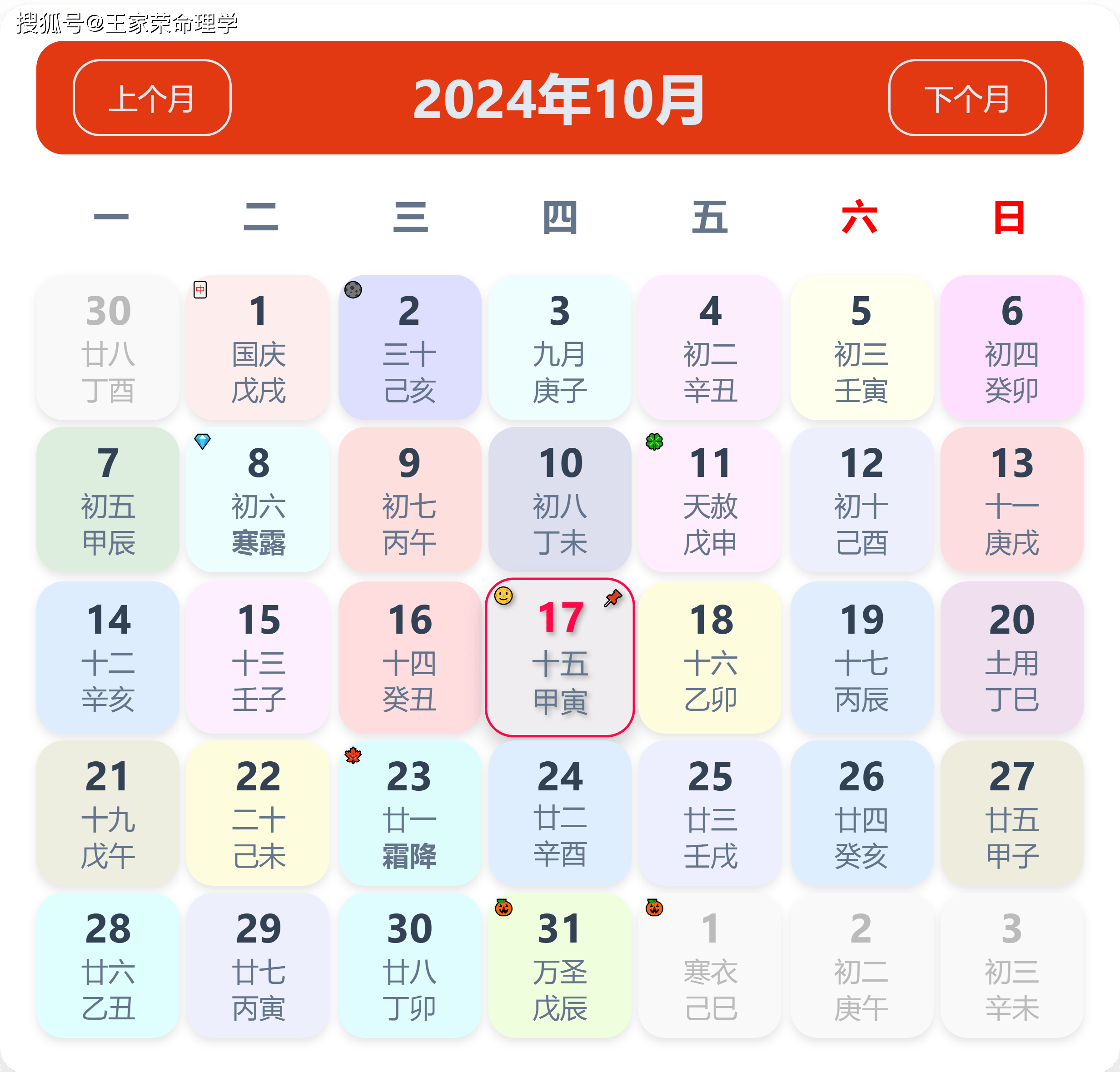
Task: Click the Monday column header 一
Action: click(x=111, y=217)
